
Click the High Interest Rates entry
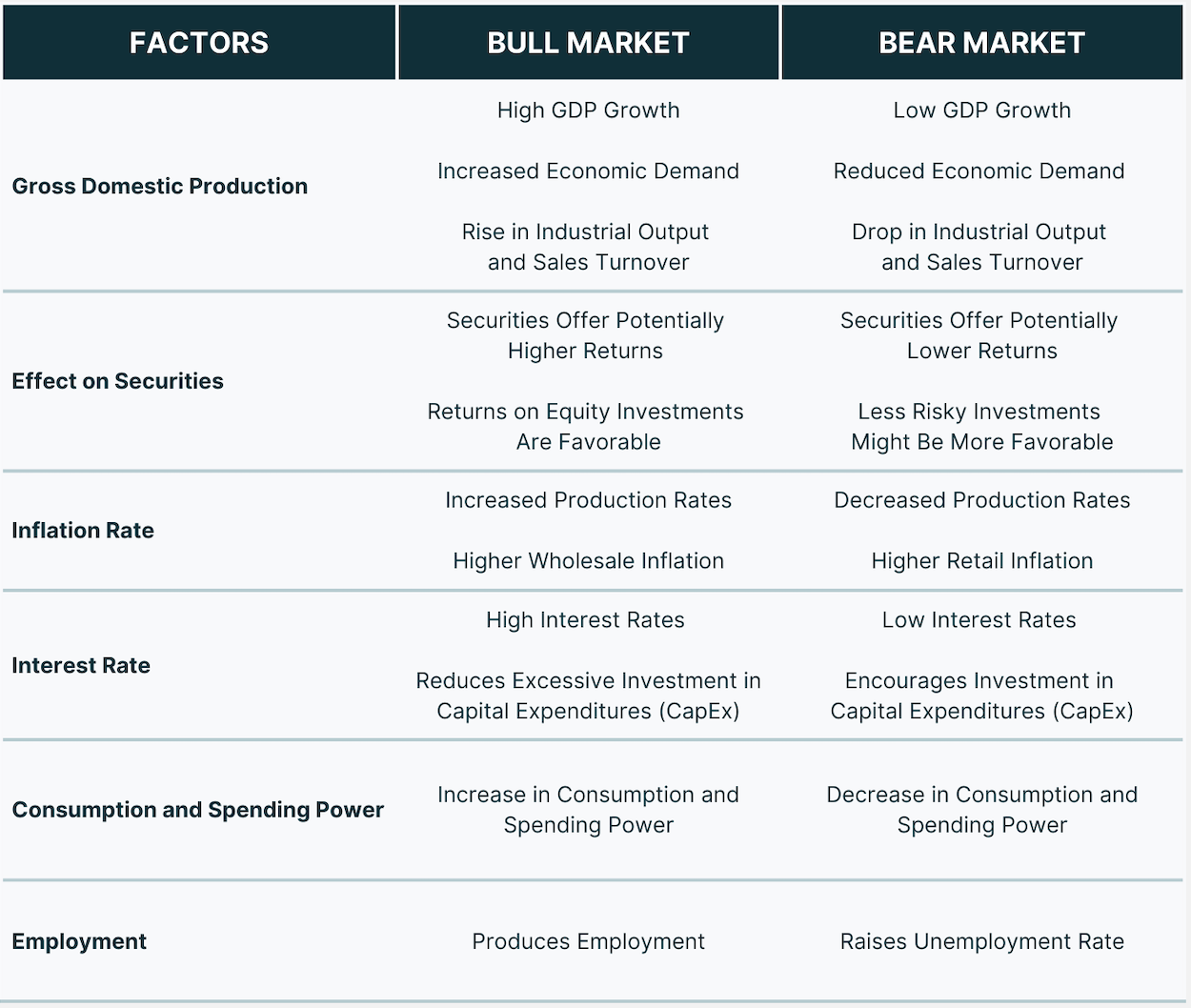[x=586, y=620]
